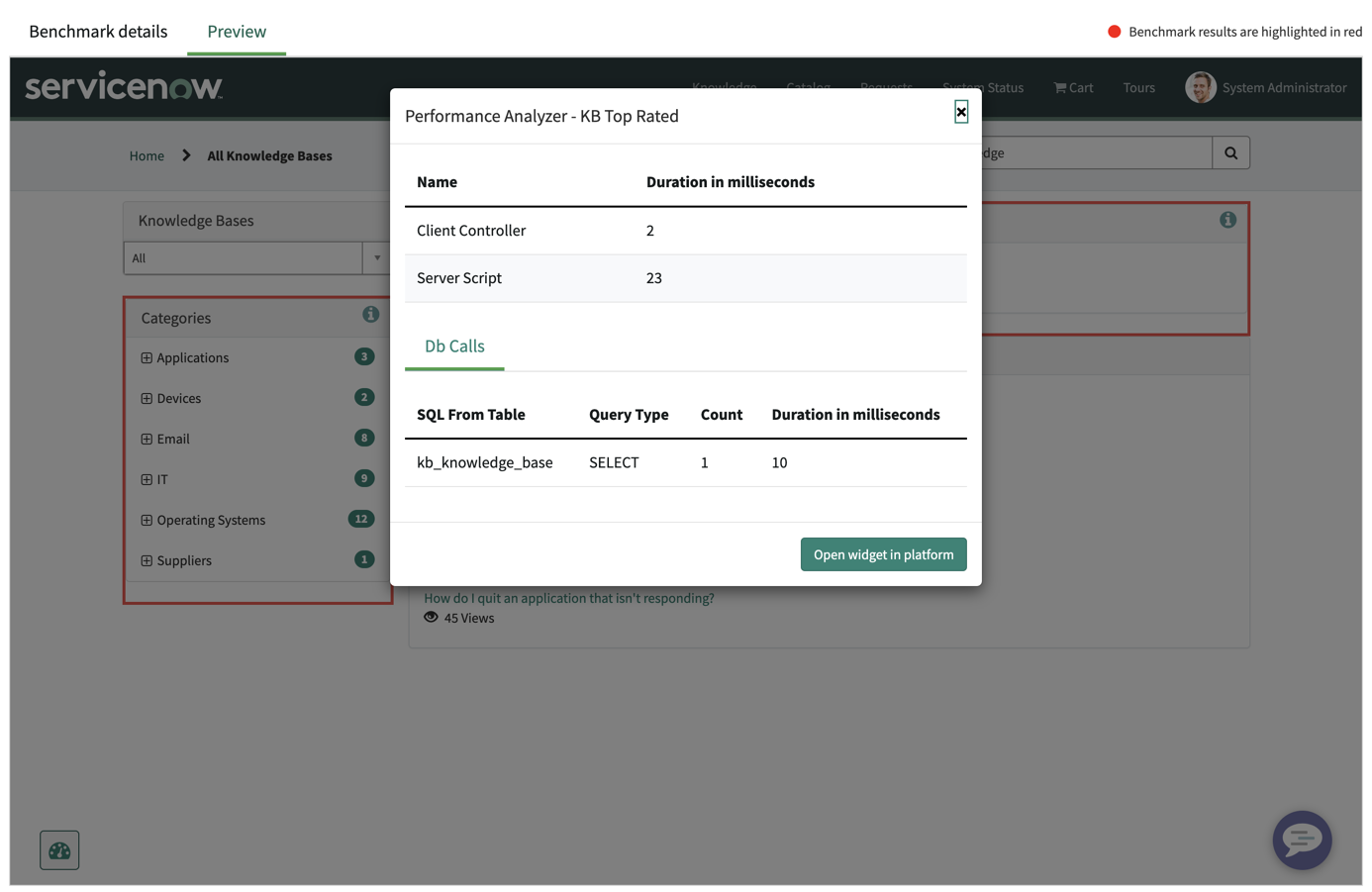This screenshot has height=892, width=1372.
Task: Go to the Home breadcrumb link
Action: (147, 155)
